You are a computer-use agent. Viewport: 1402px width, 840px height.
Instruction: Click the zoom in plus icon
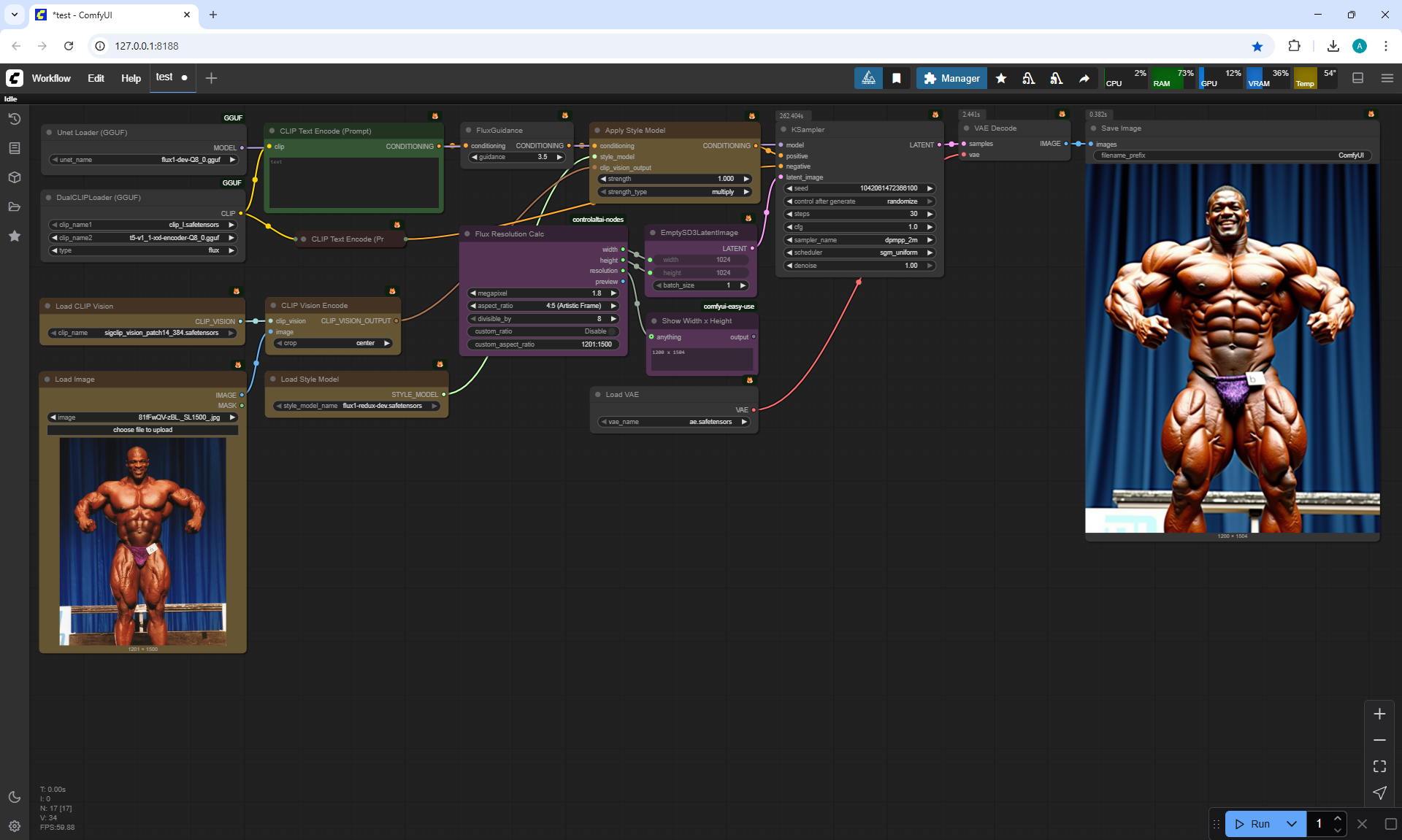[1379, 714]
